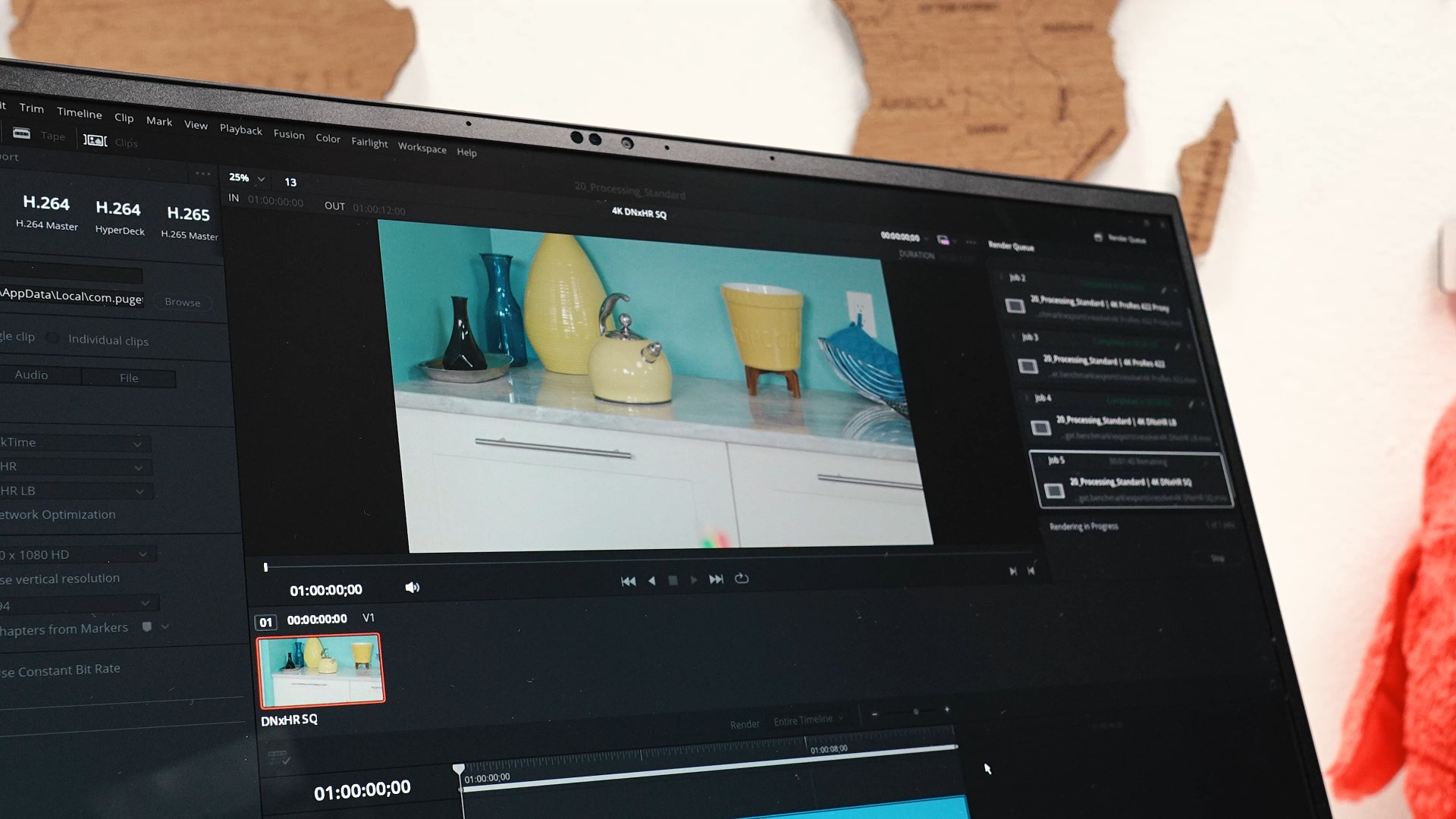
Task: Click the viewer scrubber bar playhead
Action: [x=265, y=566]
